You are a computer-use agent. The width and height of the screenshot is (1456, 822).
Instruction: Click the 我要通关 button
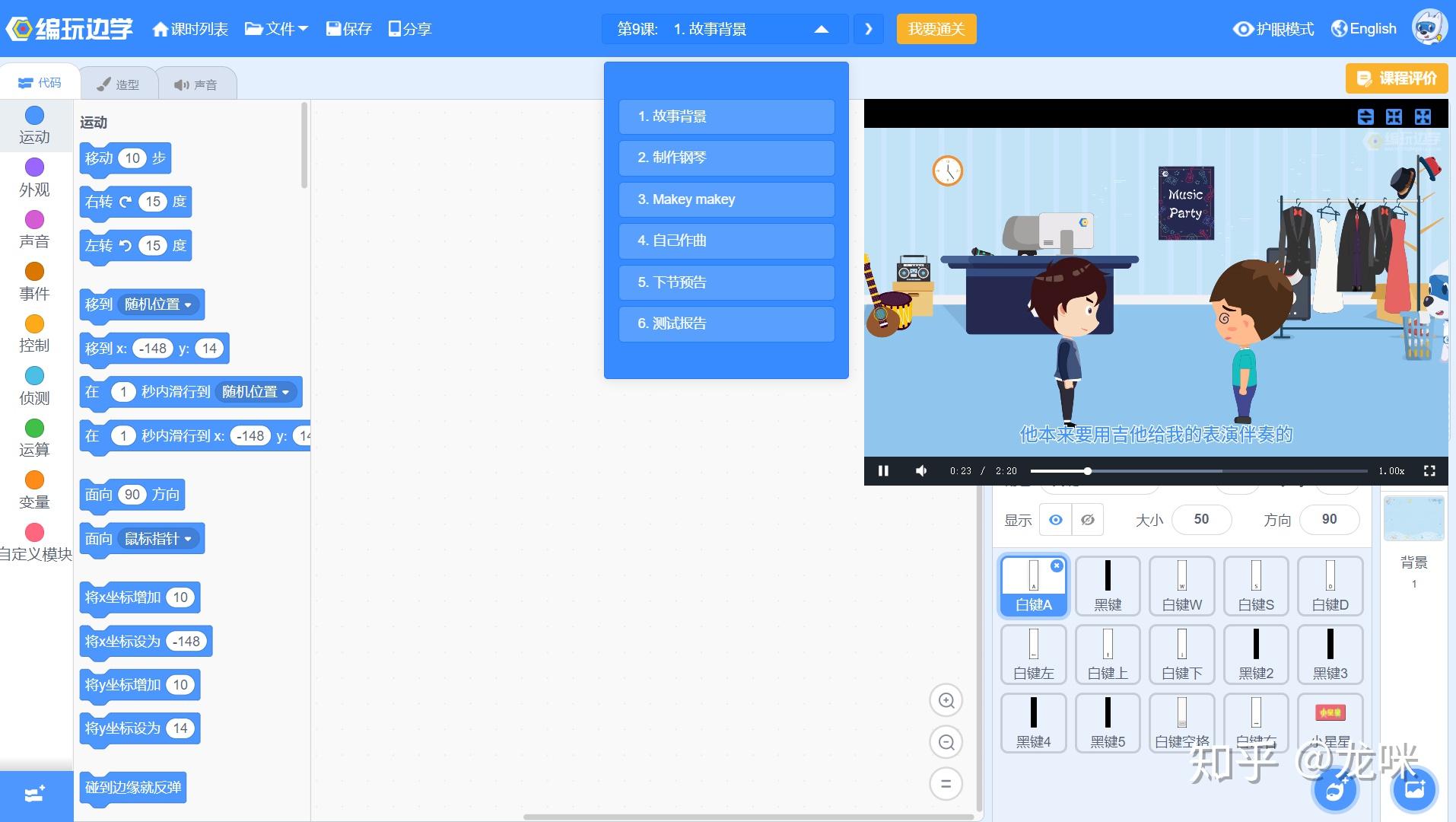[936, 29]
